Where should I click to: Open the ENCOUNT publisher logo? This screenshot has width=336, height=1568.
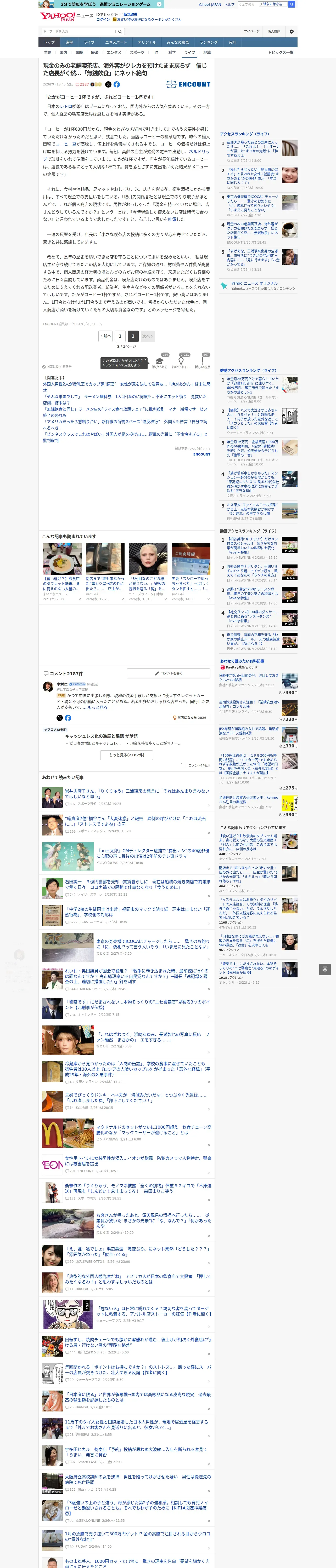click(188, 85)
